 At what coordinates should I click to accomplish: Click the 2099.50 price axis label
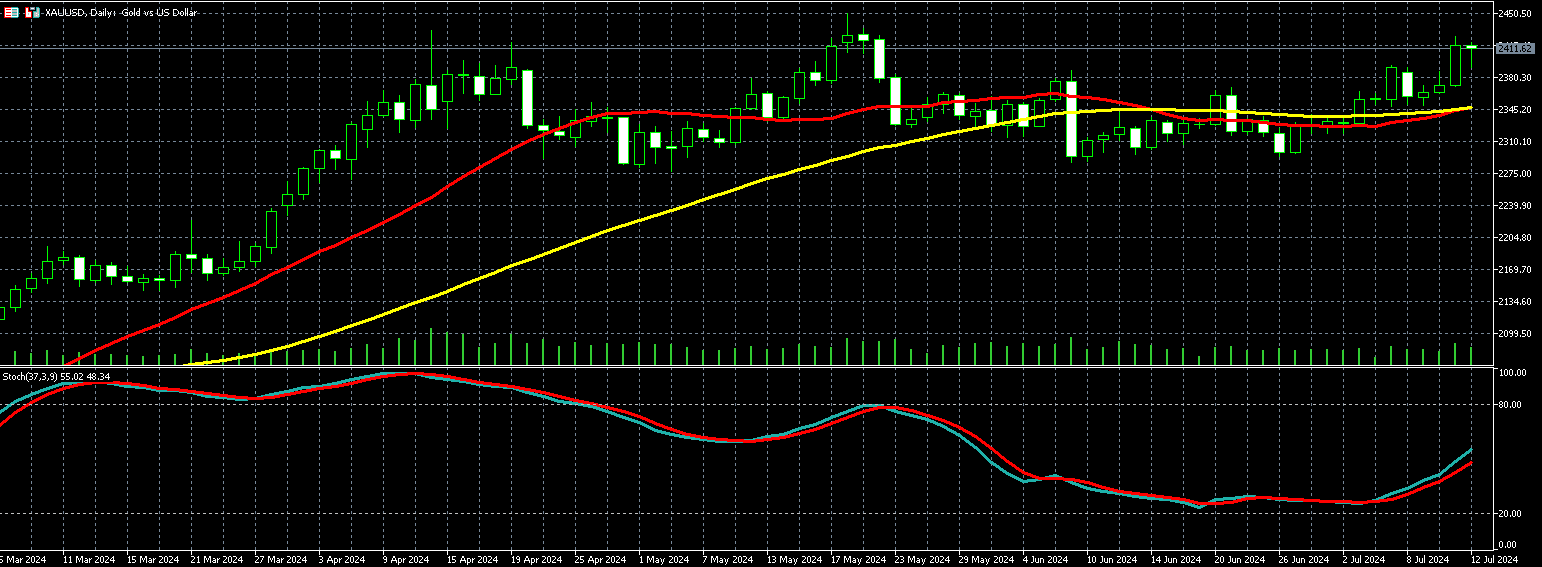coord(1516,333)
